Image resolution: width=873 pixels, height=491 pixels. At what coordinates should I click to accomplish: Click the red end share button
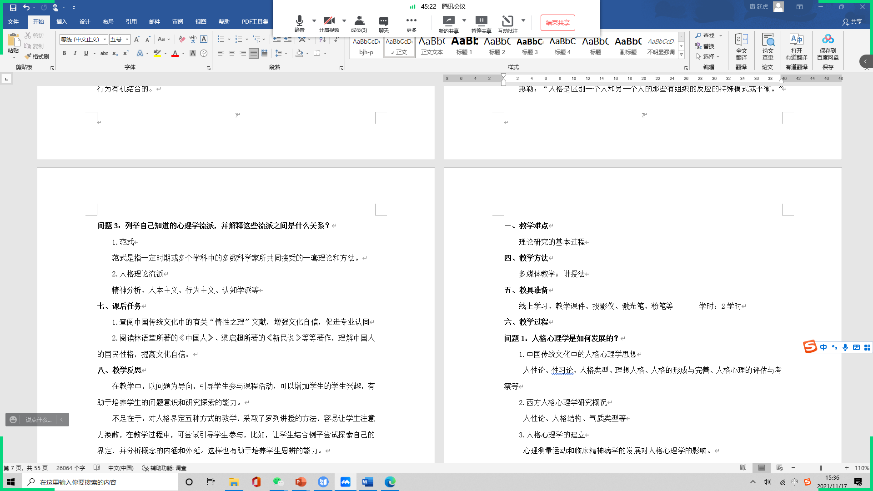[x=557, y=21]
